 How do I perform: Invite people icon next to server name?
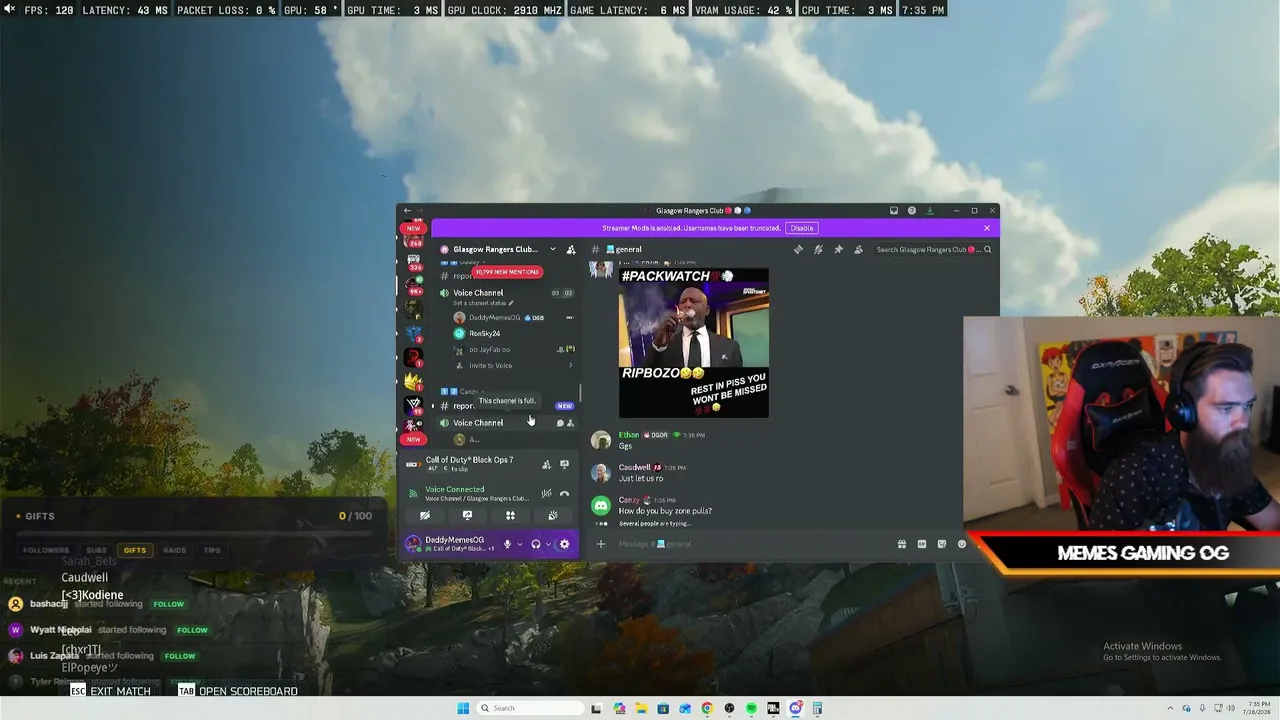coord(570,249)
